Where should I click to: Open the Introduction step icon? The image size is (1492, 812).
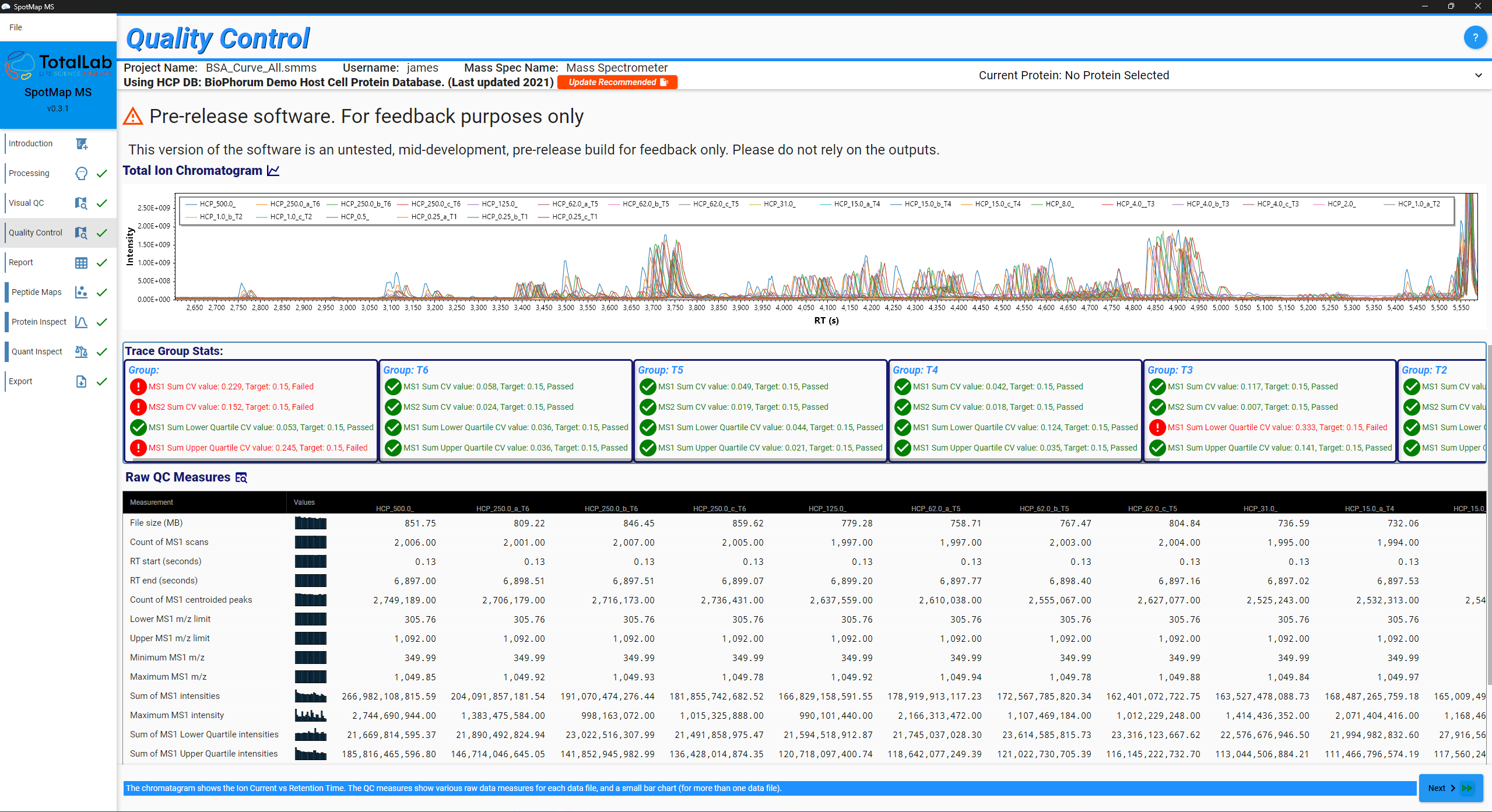(82, 143)
